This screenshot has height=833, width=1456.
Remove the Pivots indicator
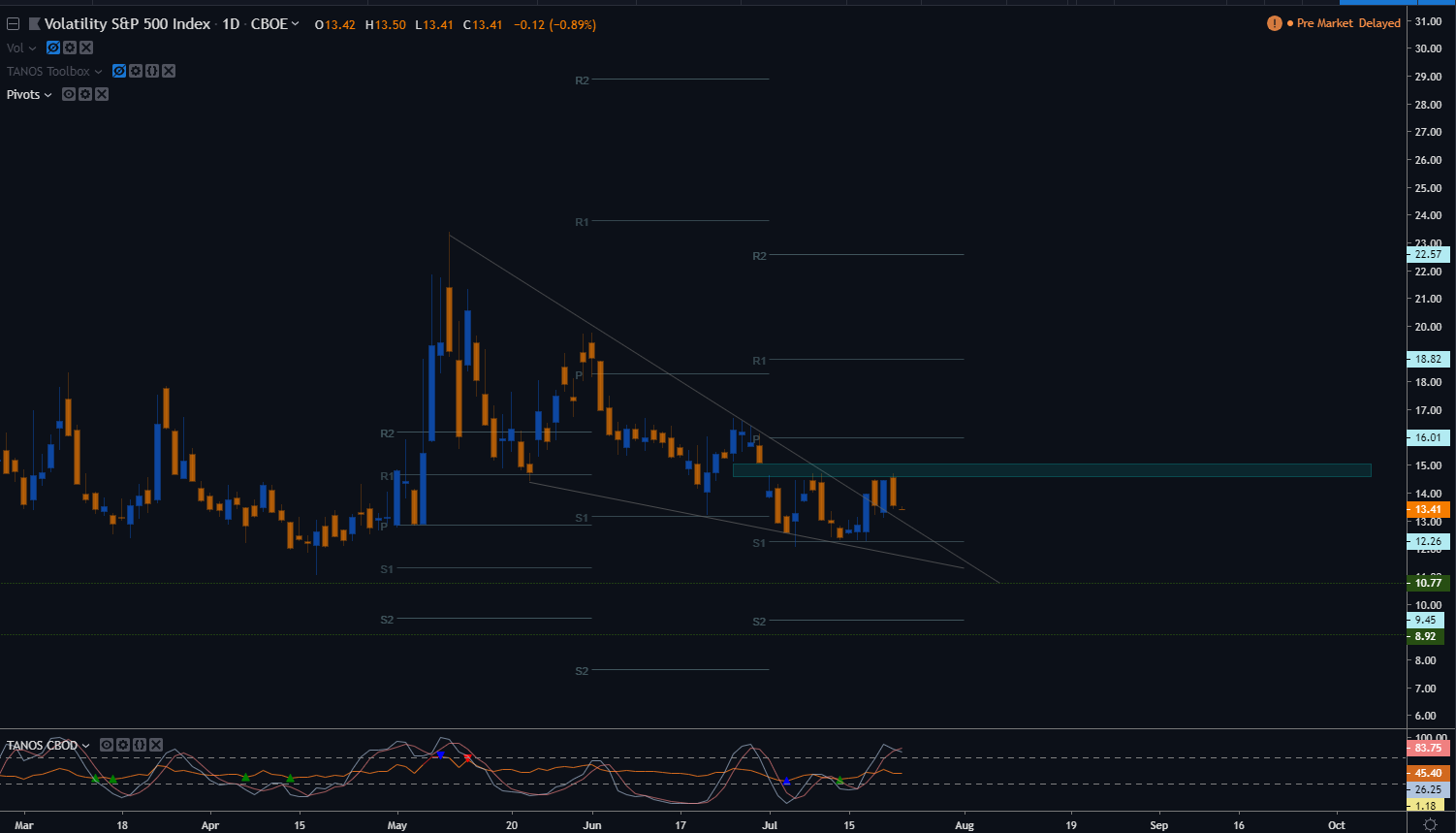(102, 94)
